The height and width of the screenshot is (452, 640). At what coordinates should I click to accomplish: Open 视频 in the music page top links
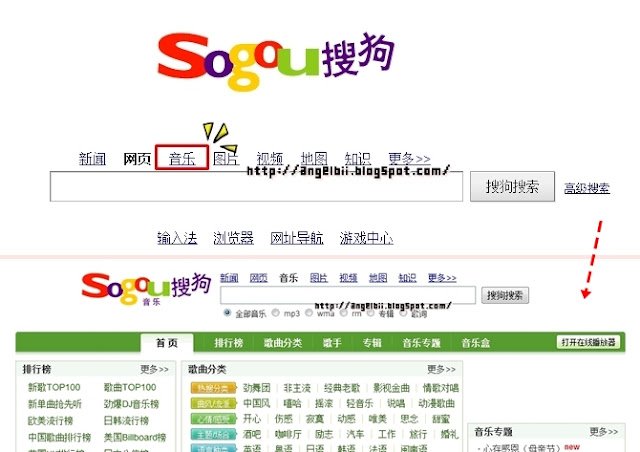[x=348, y=278]
